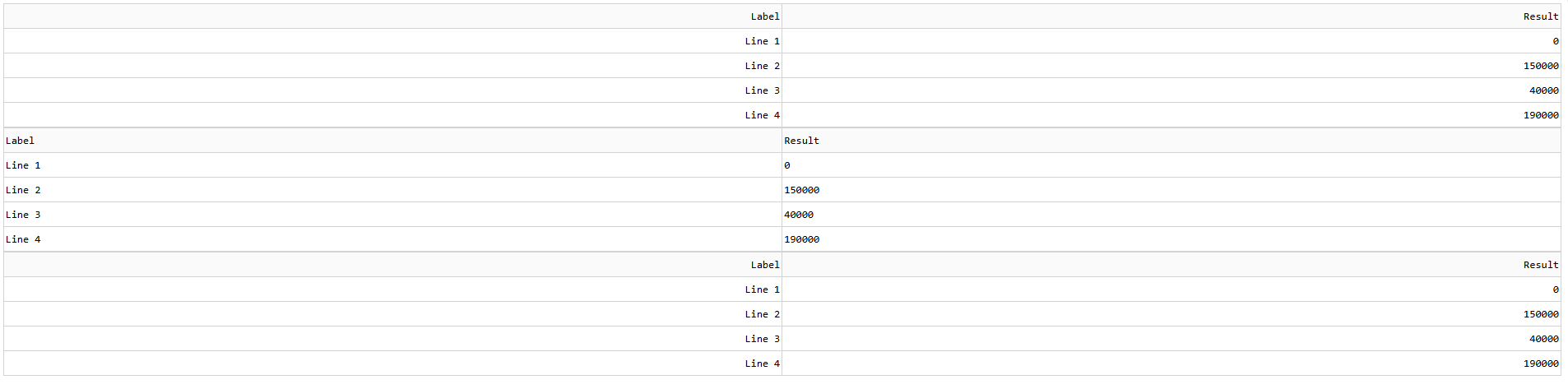Select the left-aligned Line 1 cell

pyautogui.click(x=393, y=165)
